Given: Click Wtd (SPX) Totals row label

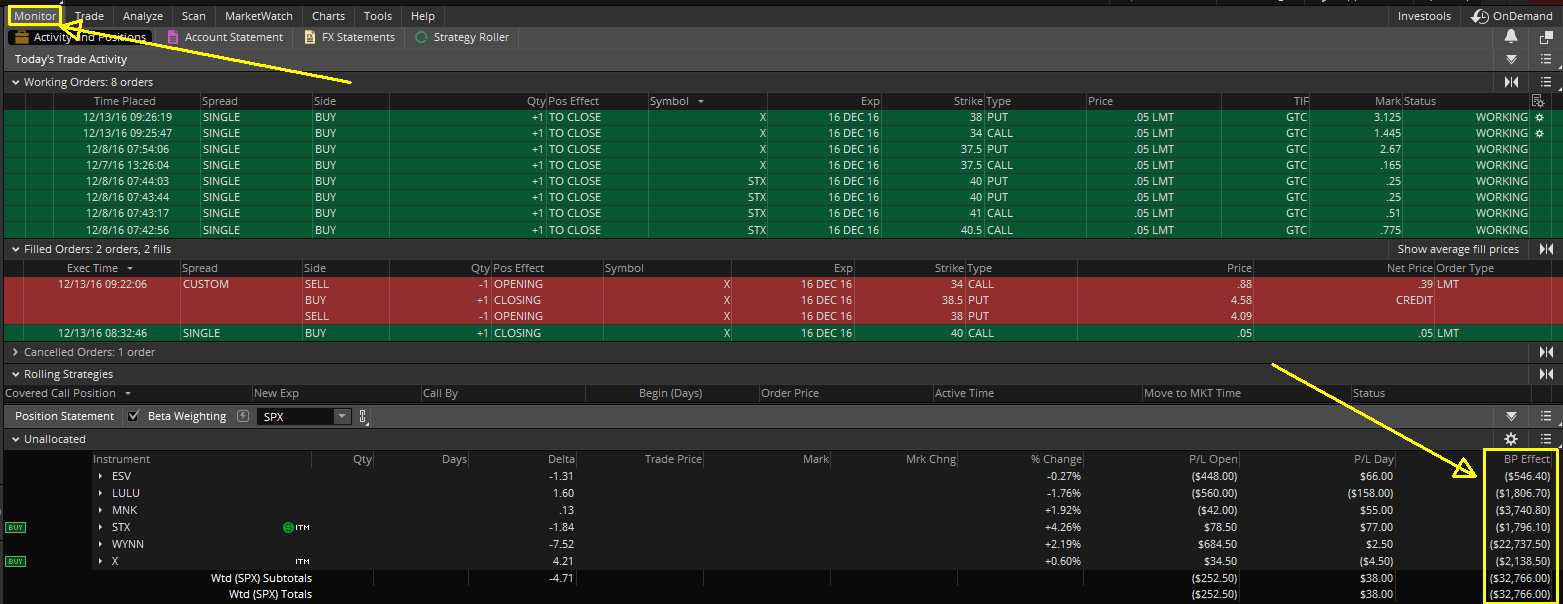Looking at the screenshot, I should point(270,594).
